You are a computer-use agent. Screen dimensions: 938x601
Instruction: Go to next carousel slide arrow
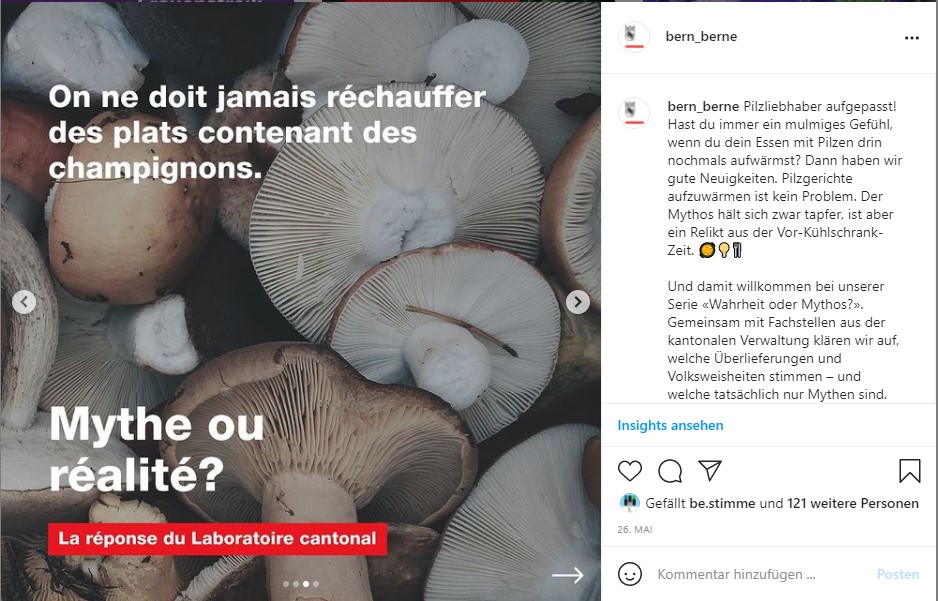point(577,302)
